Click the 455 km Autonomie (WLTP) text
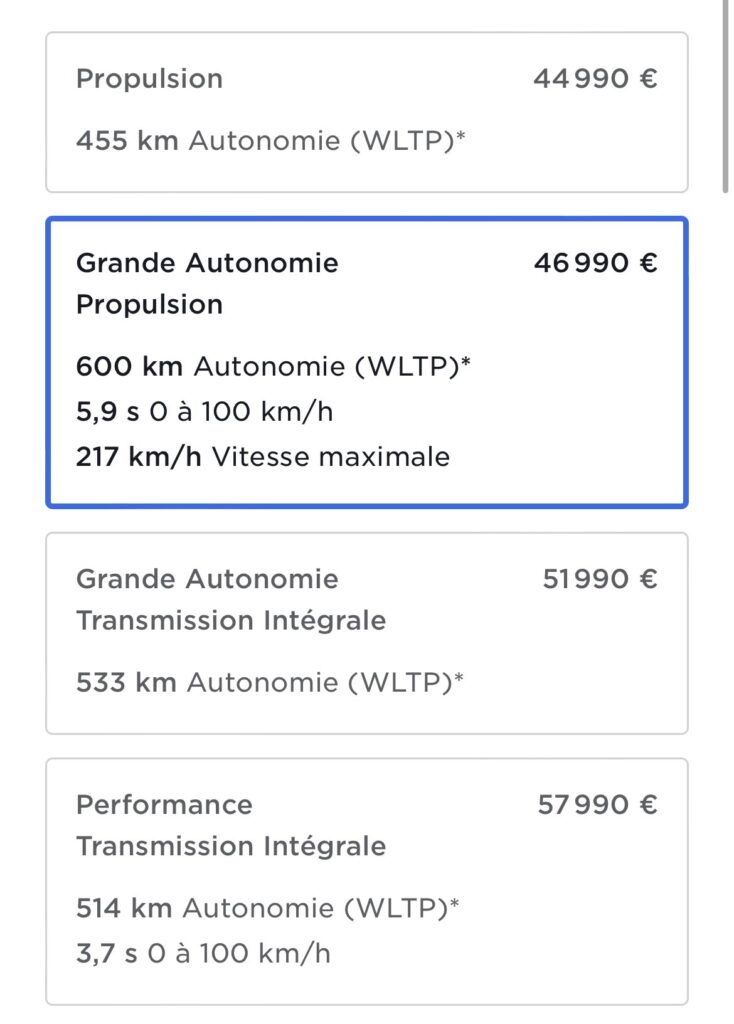The width and height of the screenshot is (734, 1024). point(270,141)
